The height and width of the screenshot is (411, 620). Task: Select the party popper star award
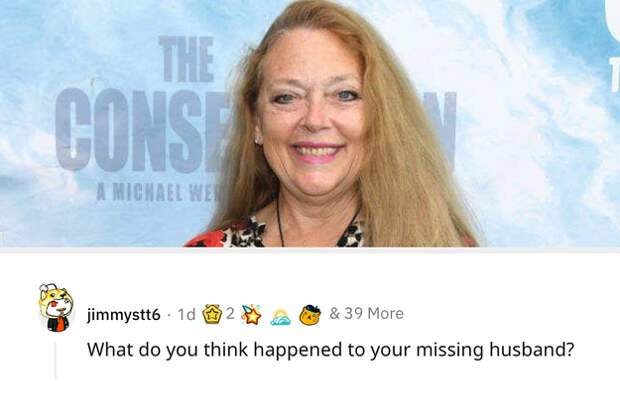point(251,314)
